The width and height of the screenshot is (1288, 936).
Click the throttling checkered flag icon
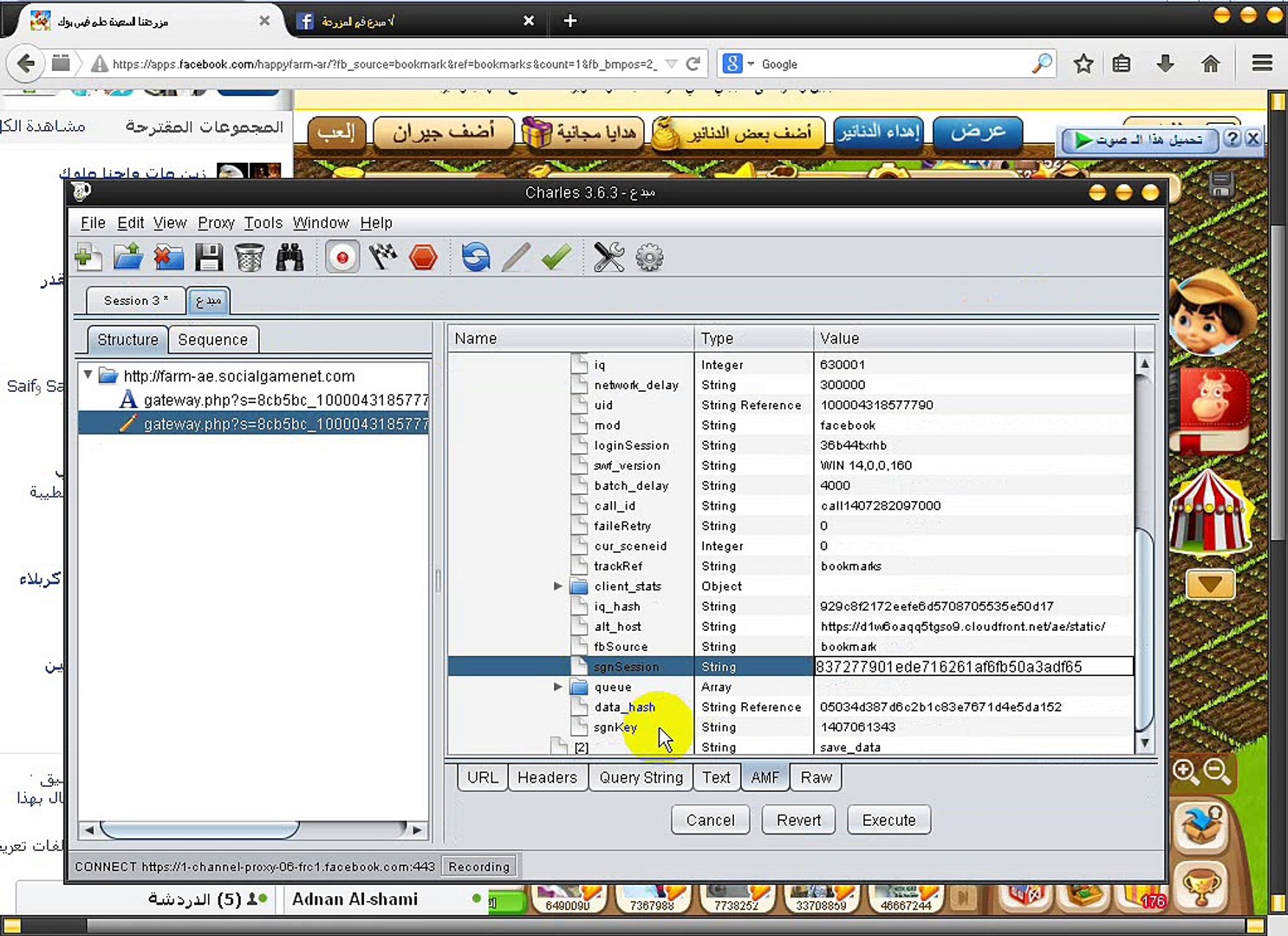click(382, 257)
